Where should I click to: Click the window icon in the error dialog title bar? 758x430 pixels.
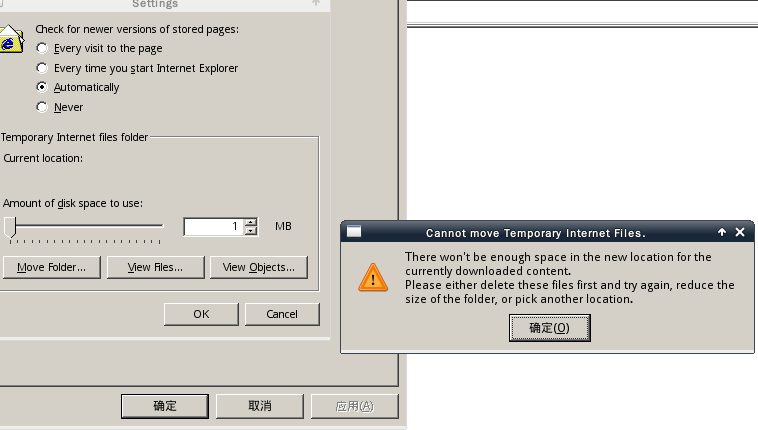pyautogui.click(x=354, y=232)
